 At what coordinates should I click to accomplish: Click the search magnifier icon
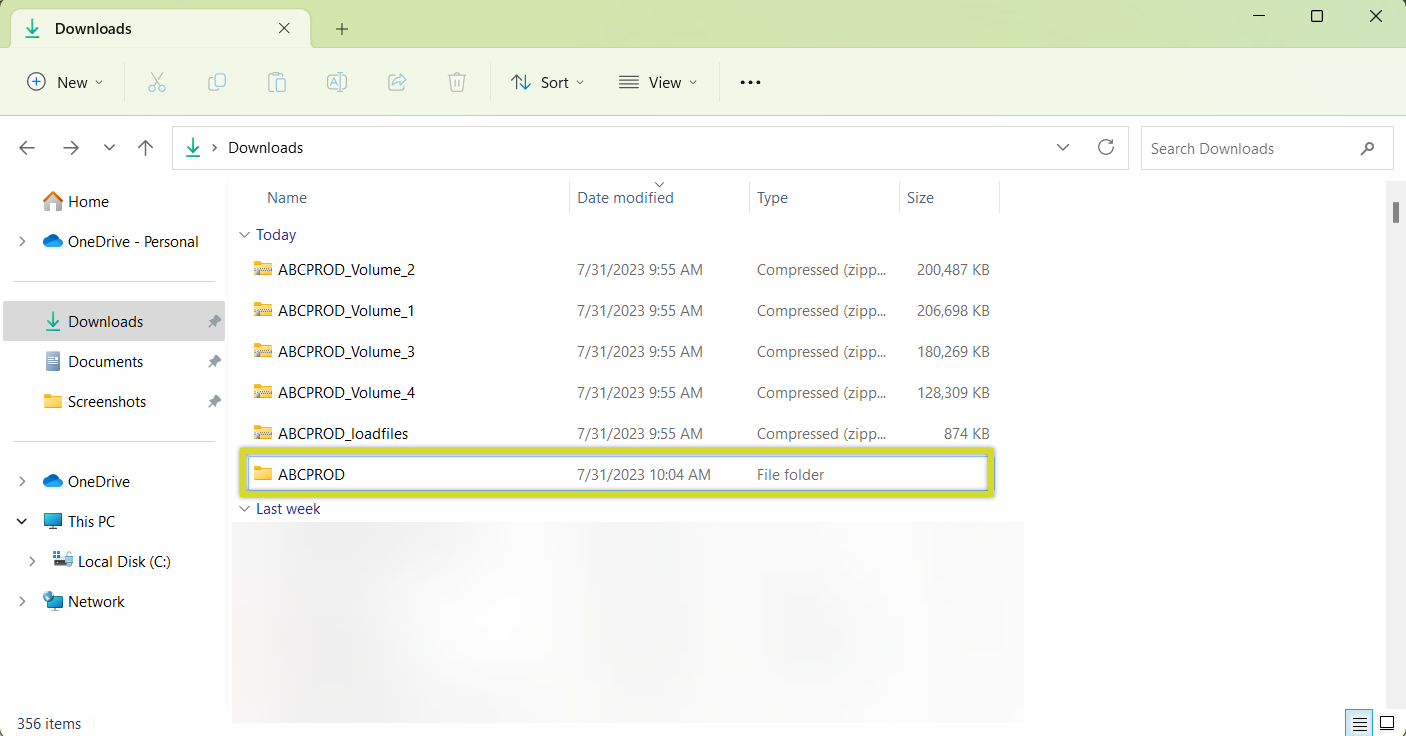click(1367, 148)
